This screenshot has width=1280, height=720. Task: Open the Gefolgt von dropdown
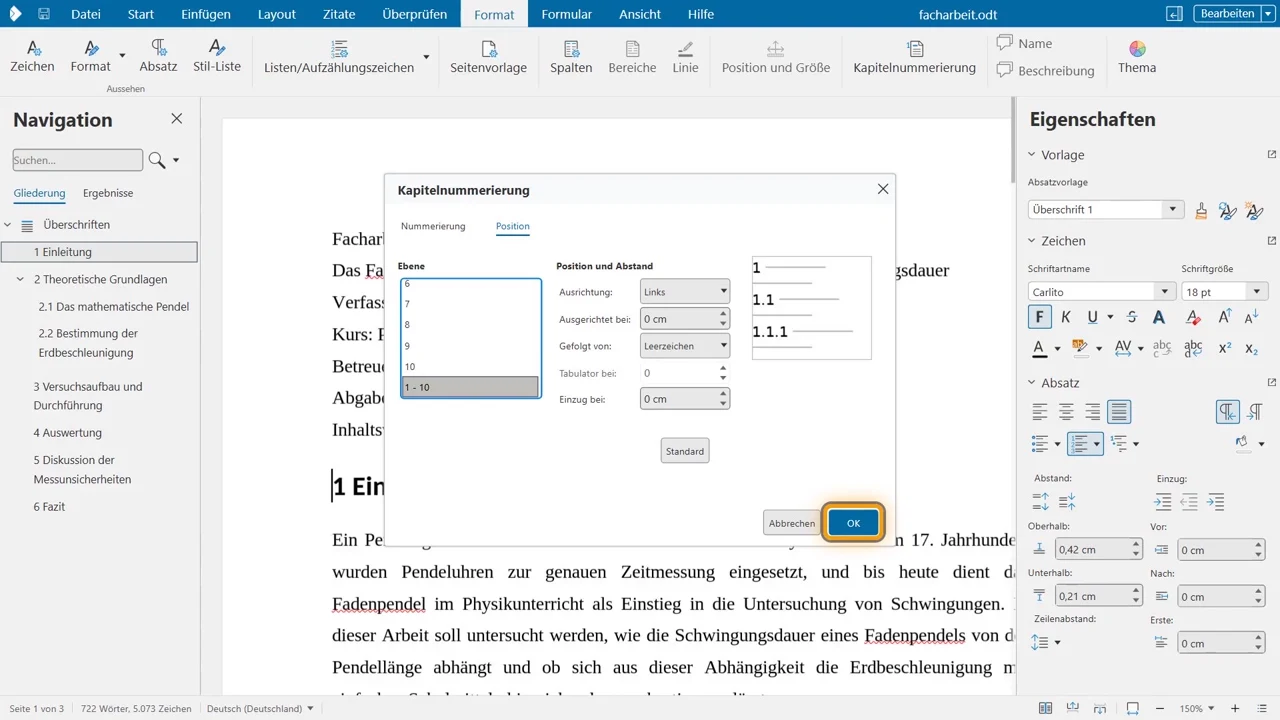click(684, 346)
